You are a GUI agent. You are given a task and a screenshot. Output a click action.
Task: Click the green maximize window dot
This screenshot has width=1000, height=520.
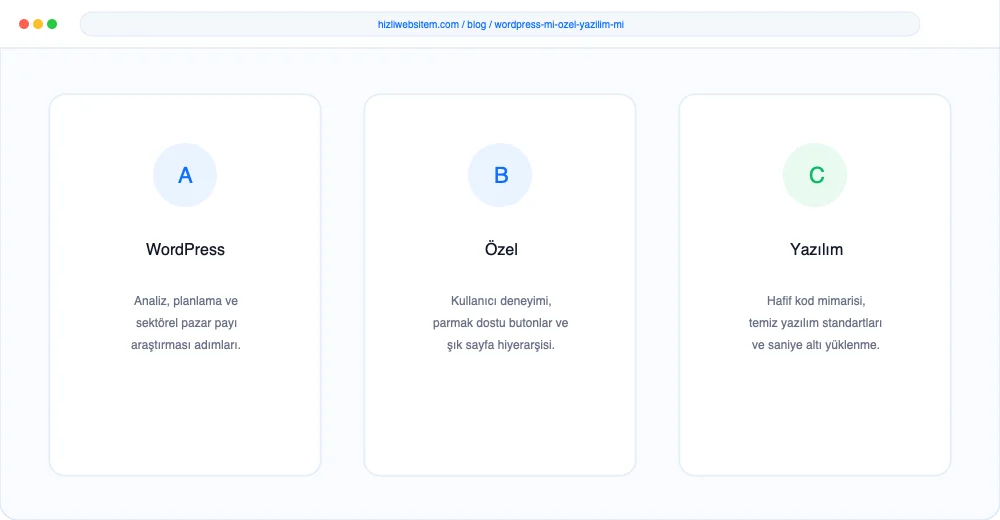pyautogui.click(x=52, y=24)
